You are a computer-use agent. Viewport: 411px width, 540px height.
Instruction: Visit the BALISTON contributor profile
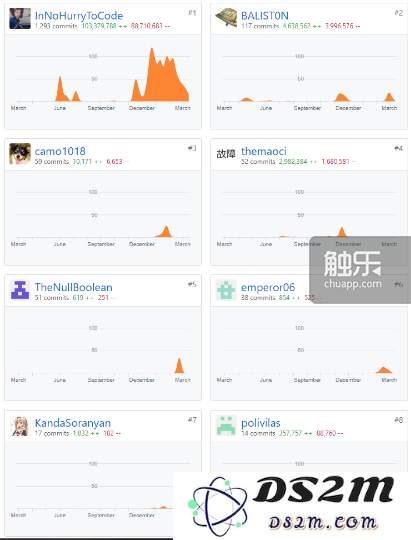(265, 15)
